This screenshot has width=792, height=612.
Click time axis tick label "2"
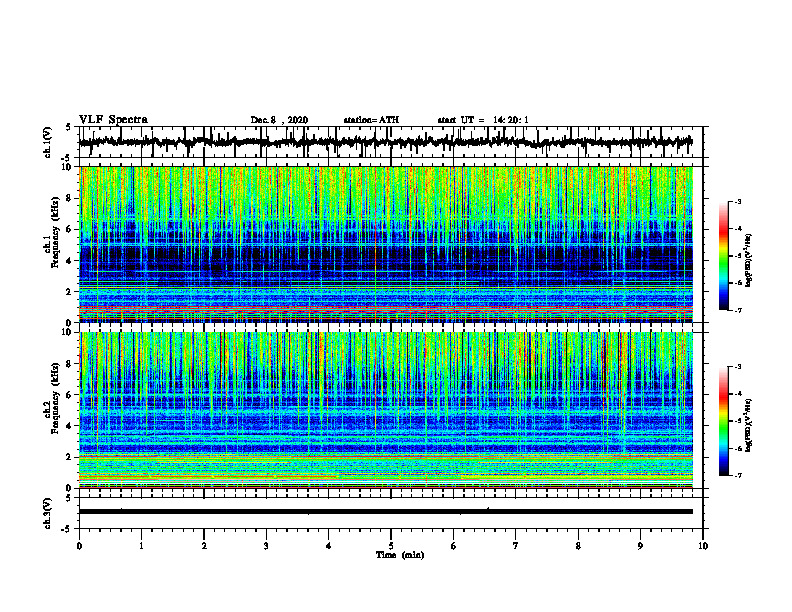pos(204,546)
